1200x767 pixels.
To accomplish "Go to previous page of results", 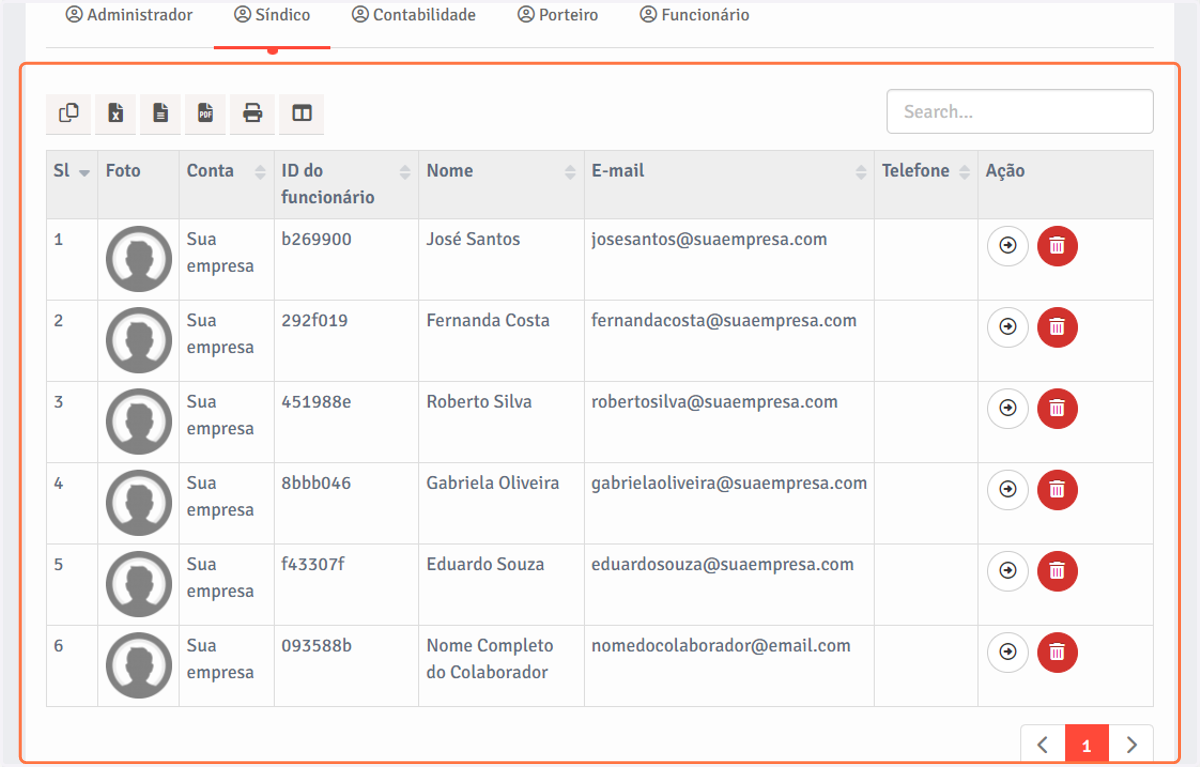I will [x=1043, y=745].
